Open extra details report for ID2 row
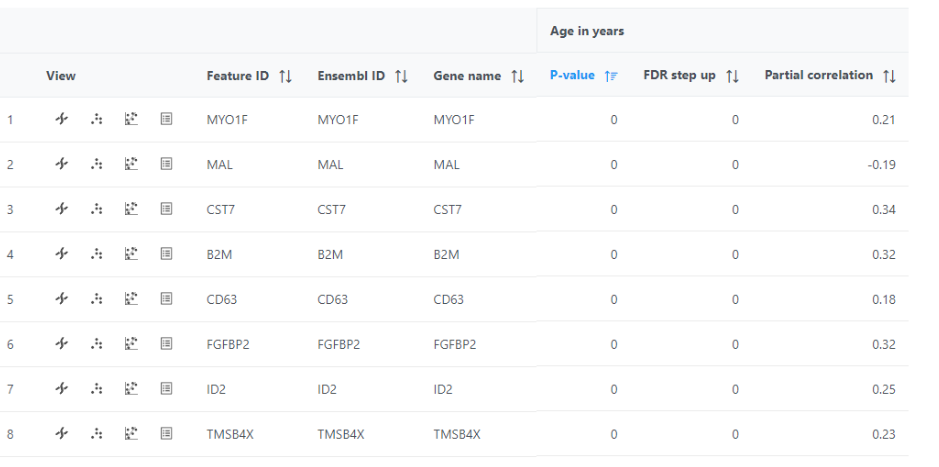 166,389
